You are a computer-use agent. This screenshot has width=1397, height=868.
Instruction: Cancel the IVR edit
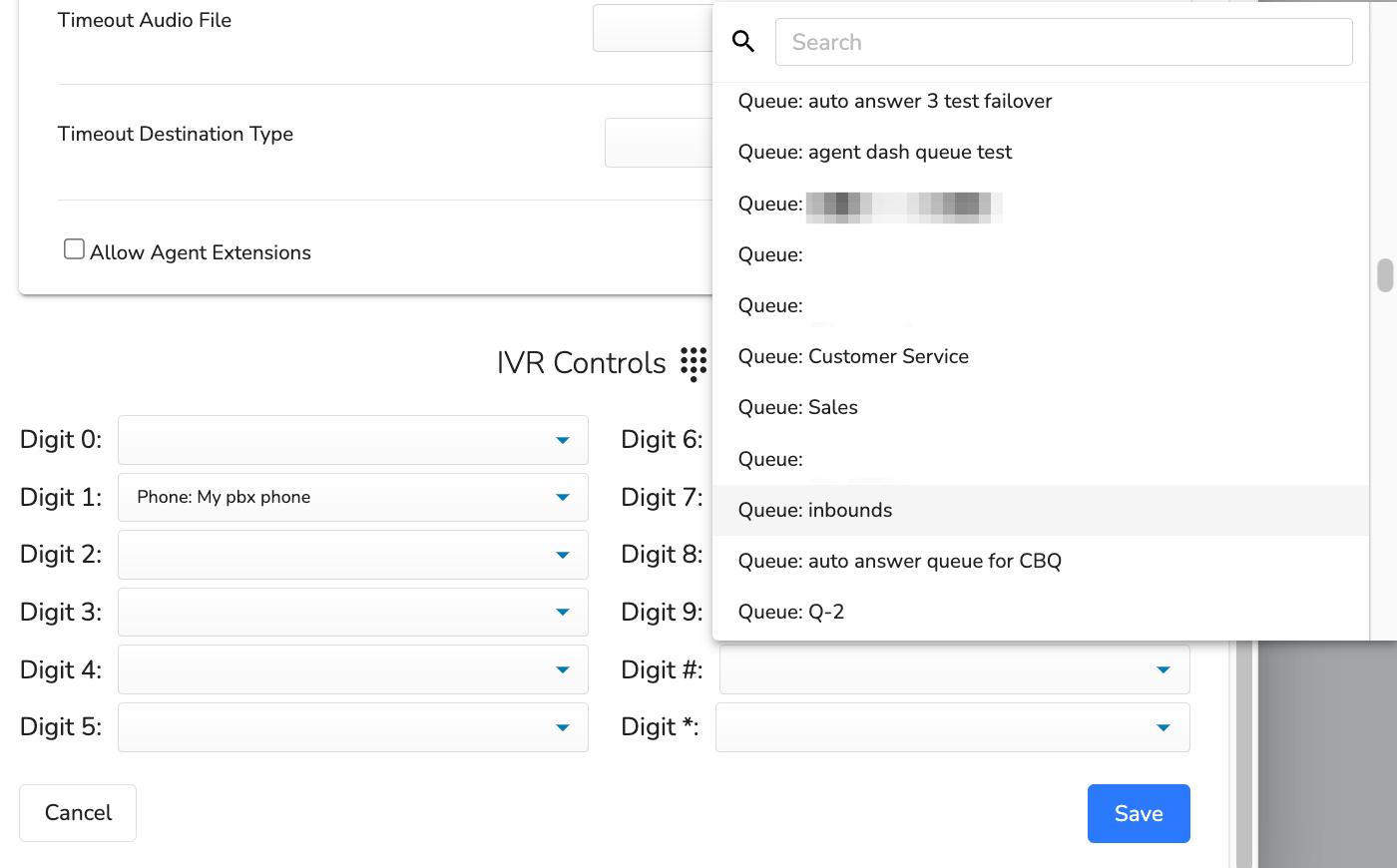pos(78,813)
